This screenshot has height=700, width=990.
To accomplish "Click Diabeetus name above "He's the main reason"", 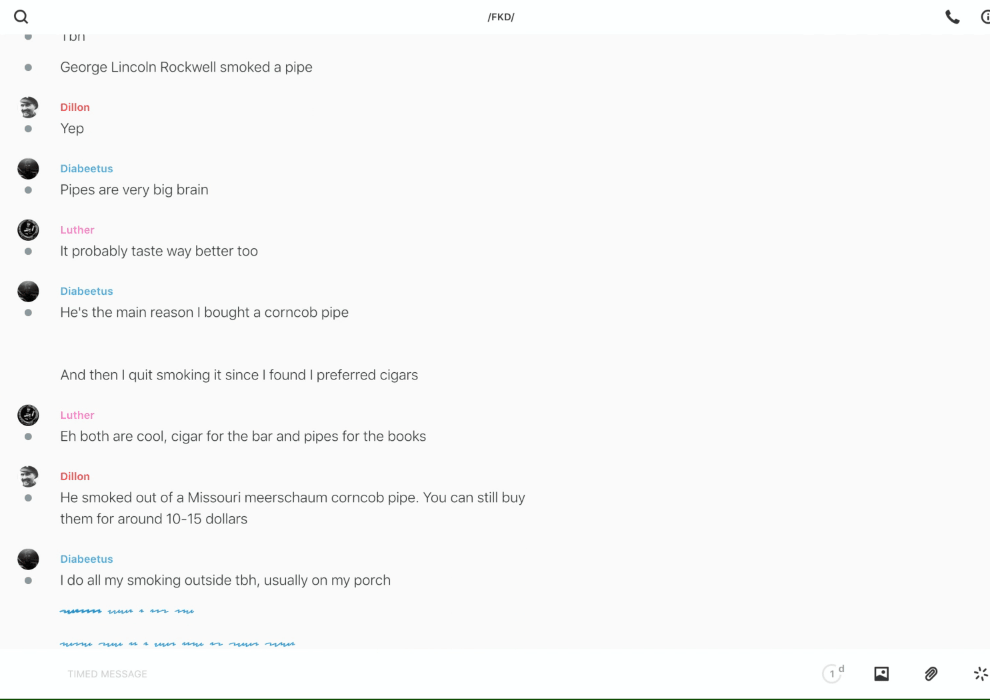I will 86,291.
